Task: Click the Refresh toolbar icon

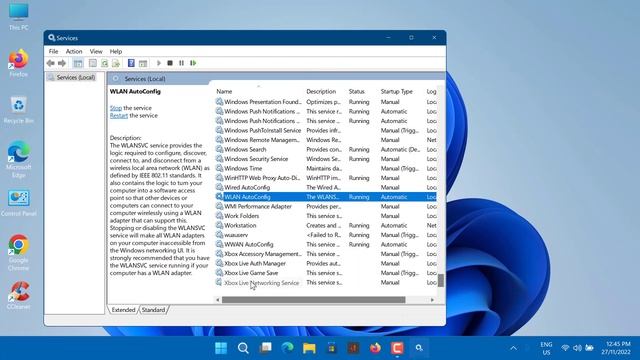Action: 104,63
